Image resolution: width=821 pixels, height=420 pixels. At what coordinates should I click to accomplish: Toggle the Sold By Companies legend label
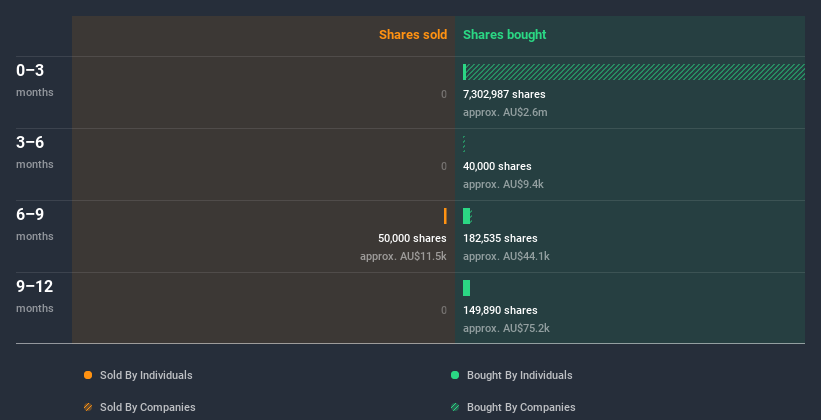pos(148,407)
